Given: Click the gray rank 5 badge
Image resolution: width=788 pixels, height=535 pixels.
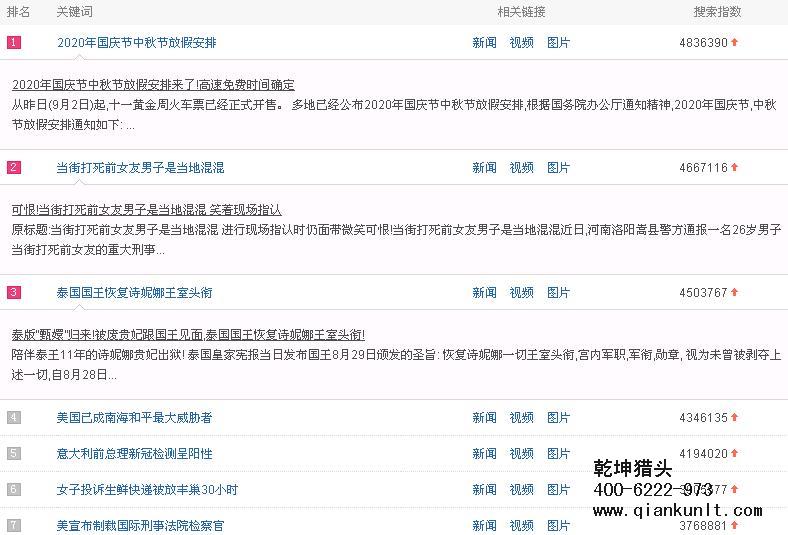Looking at the screenshot, I should [x=14, y=454].
